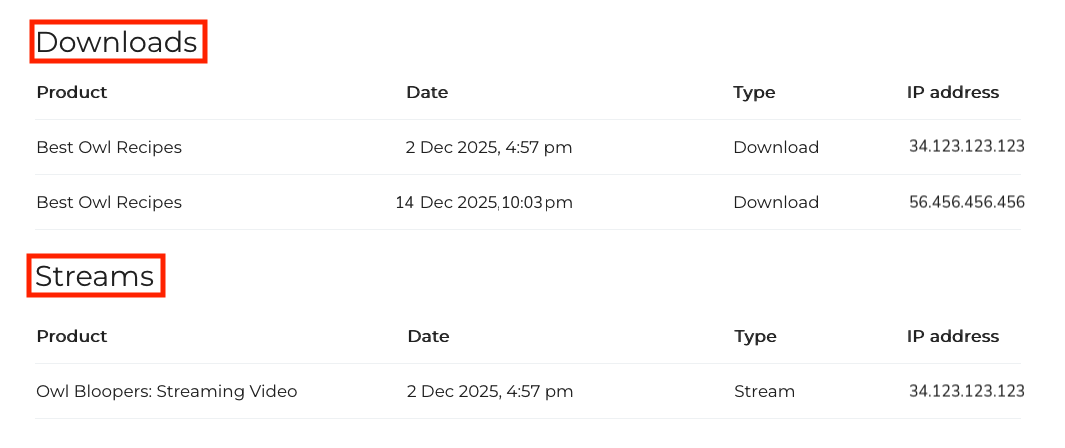Select the Product column header in Streams
Image resolution: width=1065 pixels, height=448 pixels.
[72, 336]
